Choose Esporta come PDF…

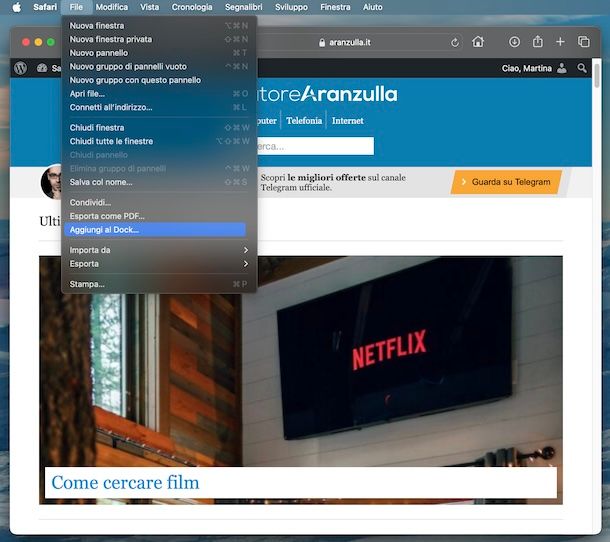tap(159, 216)
